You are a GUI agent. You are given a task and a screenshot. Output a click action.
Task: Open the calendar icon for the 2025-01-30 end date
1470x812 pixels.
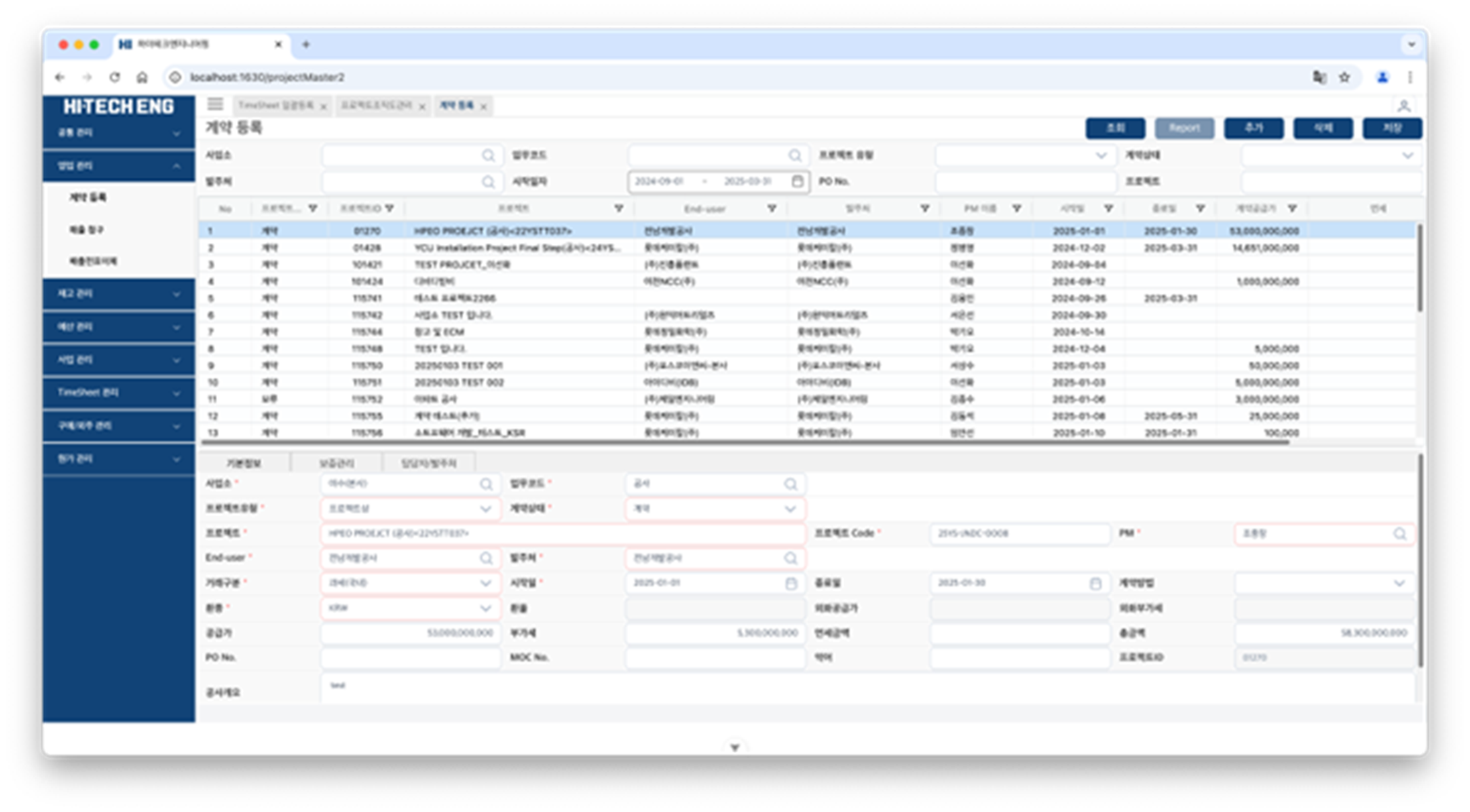point(1095,583)
